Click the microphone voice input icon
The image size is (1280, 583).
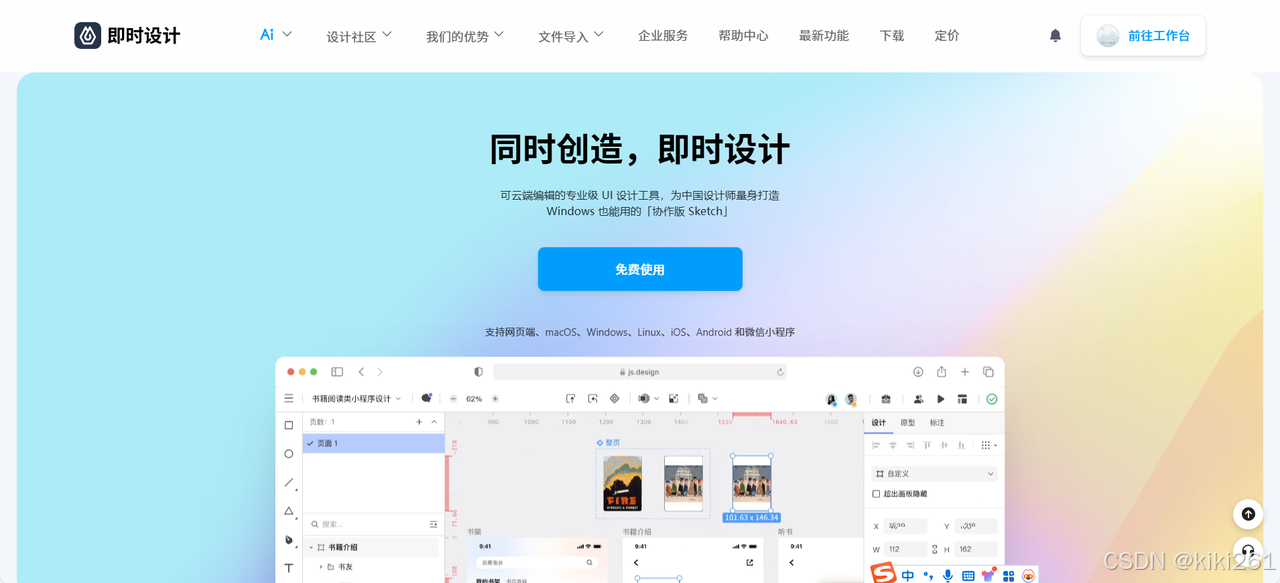click(x=948, y=575)
